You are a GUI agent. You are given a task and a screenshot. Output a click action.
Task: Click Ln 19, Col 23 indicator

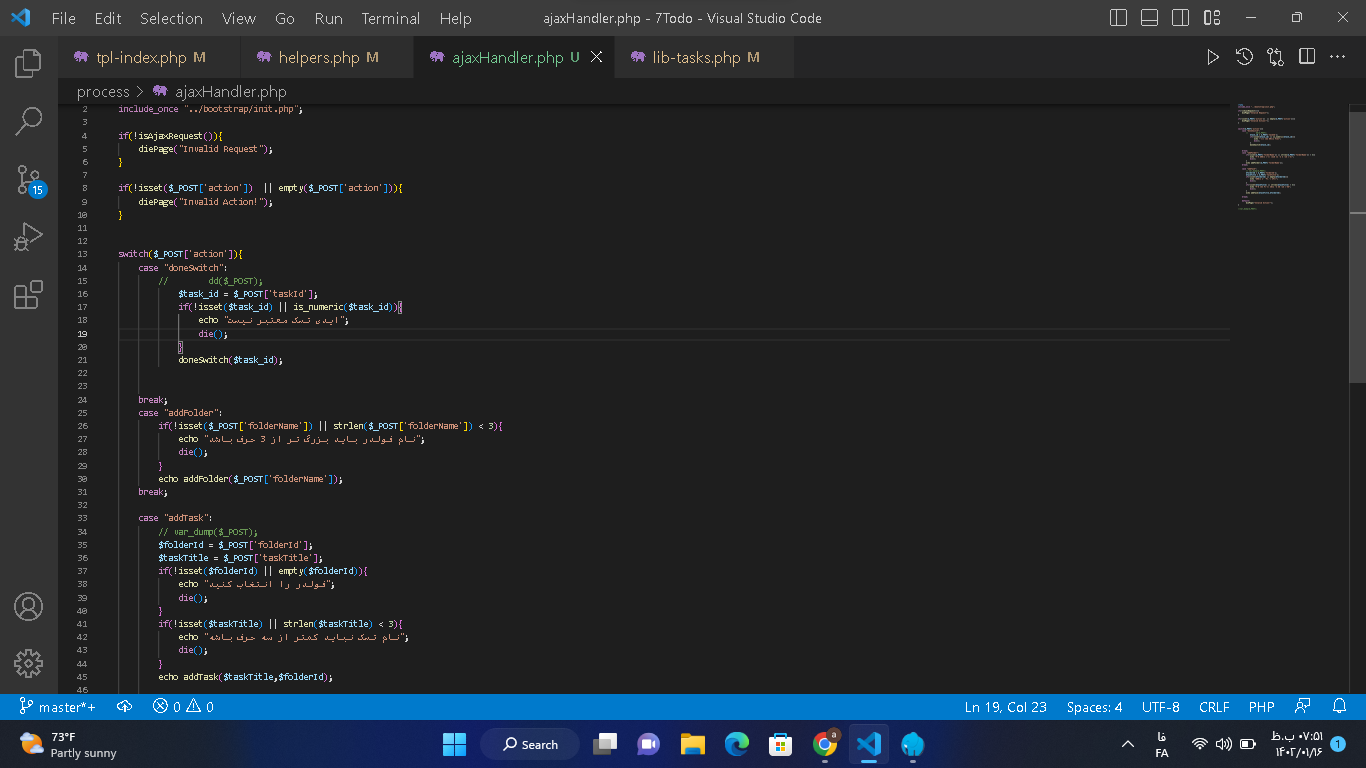(1006, 707)
